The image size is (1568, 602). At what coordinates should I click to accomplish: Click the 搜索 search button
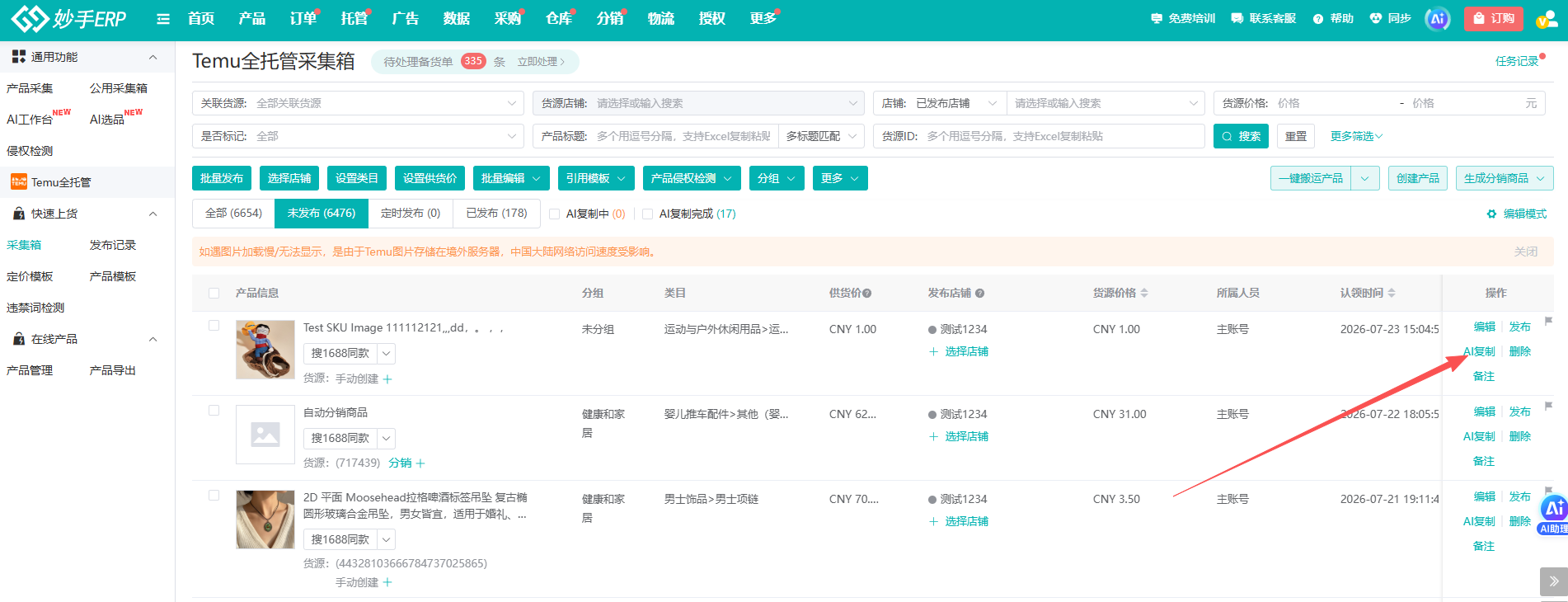[1241, 136]
